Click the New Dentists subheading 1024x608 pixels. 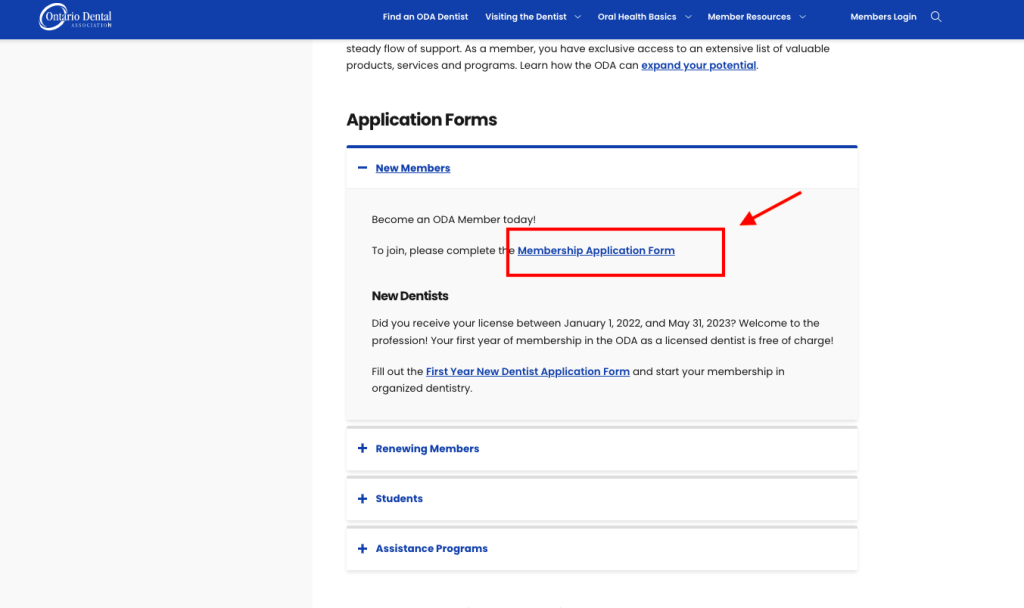coord(410,296)
